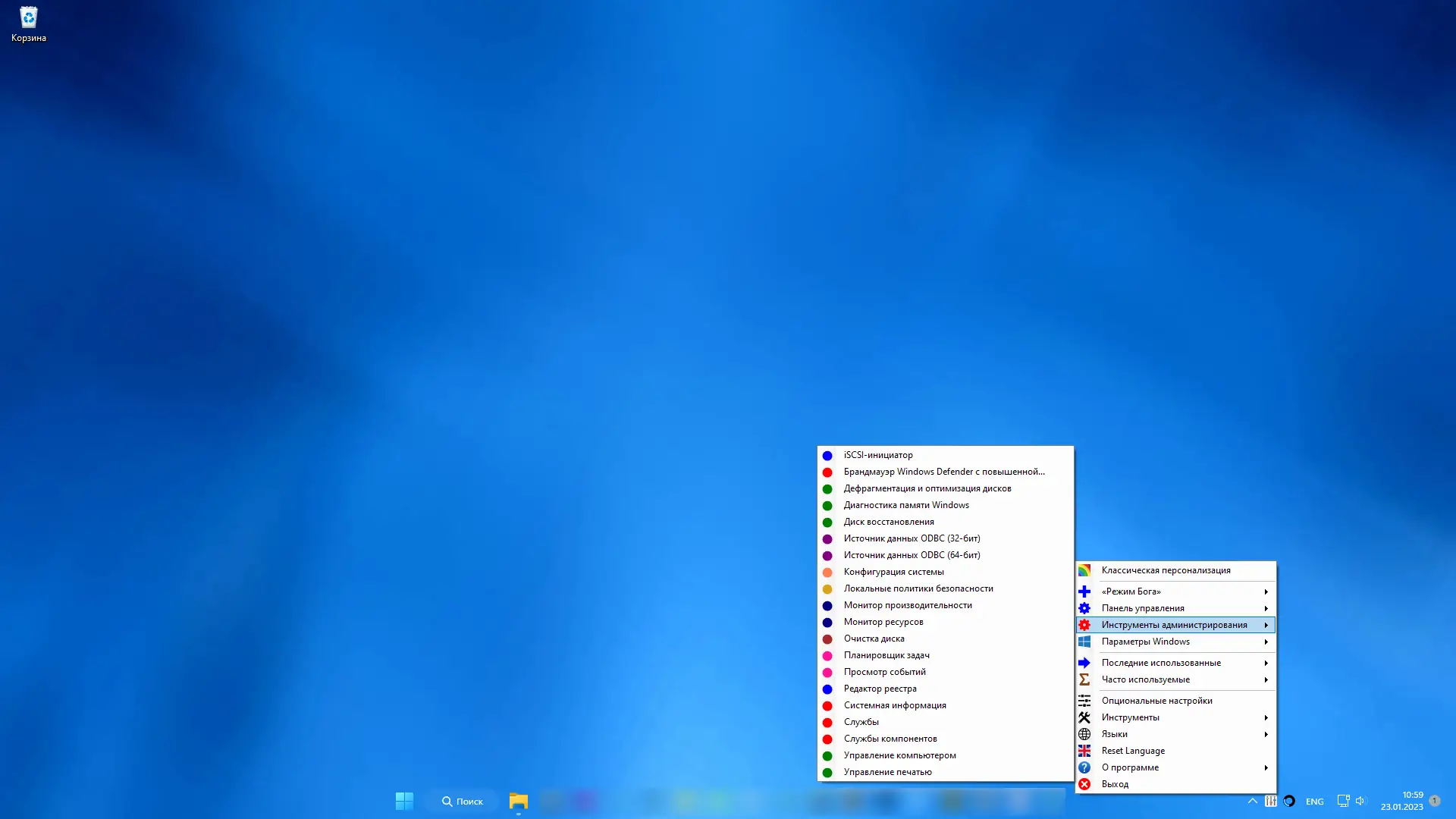Click the globe Языки icon
1456x819 pixels.
[x=1084, y=734]
